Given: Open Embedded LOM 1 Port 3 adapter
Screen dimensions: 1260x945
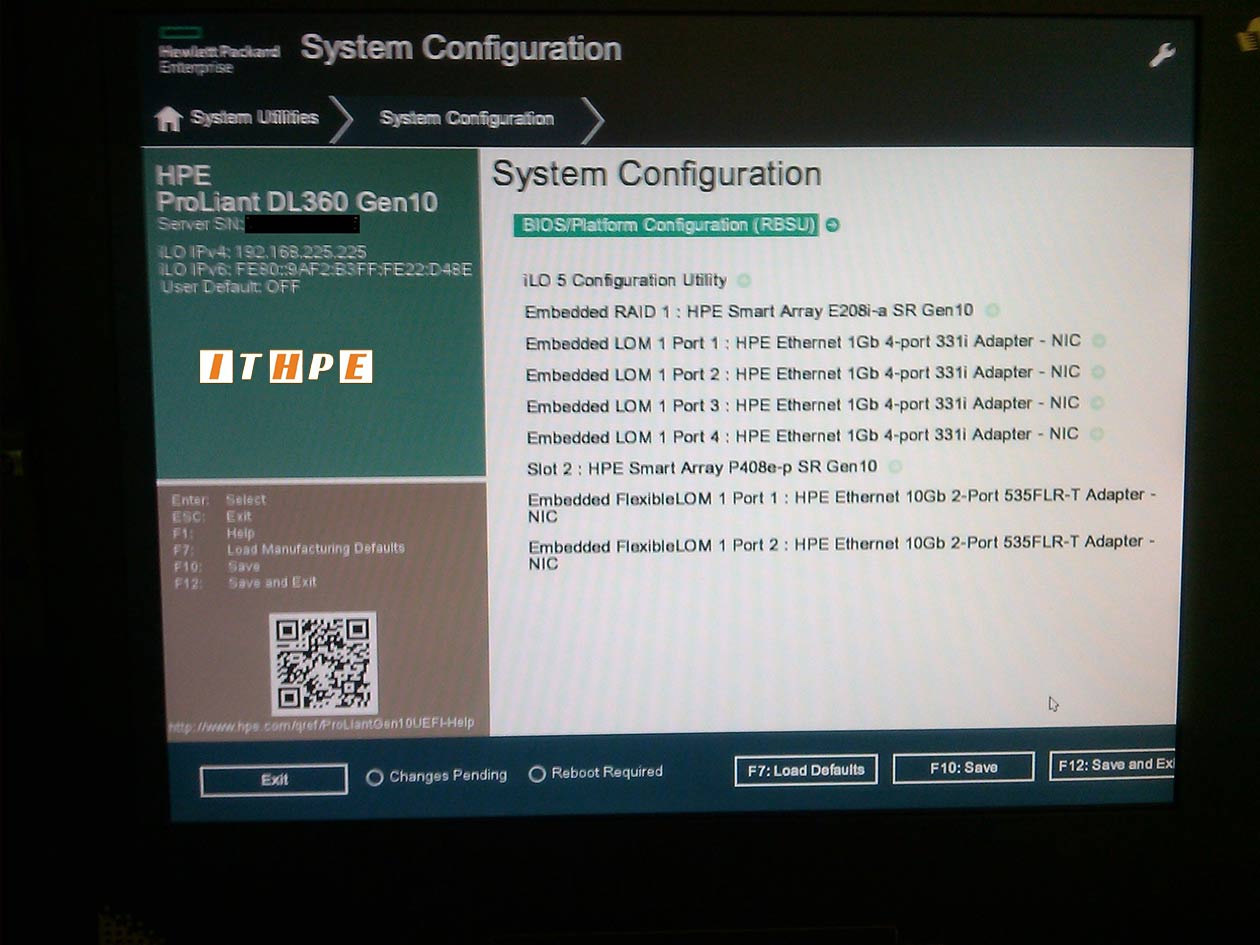Looking at the screenshot, I should tap(803, 405).
